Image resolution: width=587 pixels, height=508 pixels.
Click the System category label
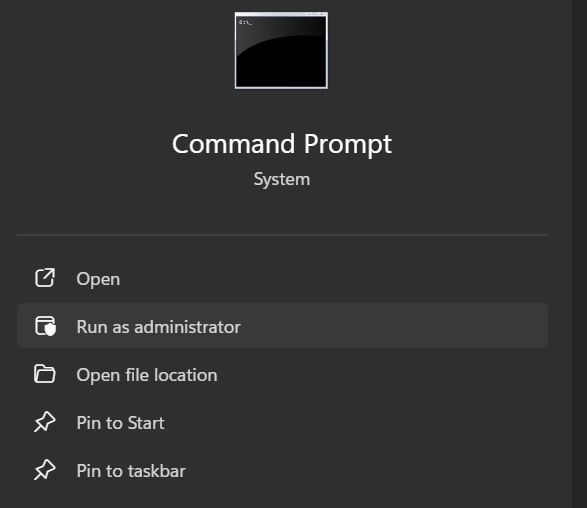click(x=282, y=179)
